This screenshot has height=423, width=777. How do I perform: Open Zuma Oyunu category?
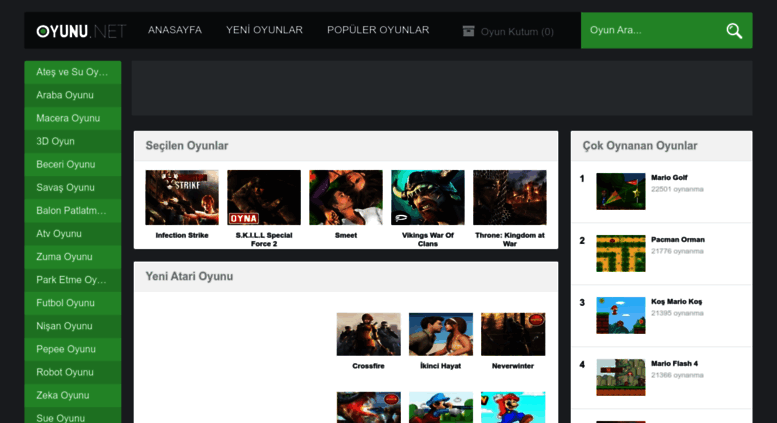click(73, 257)
